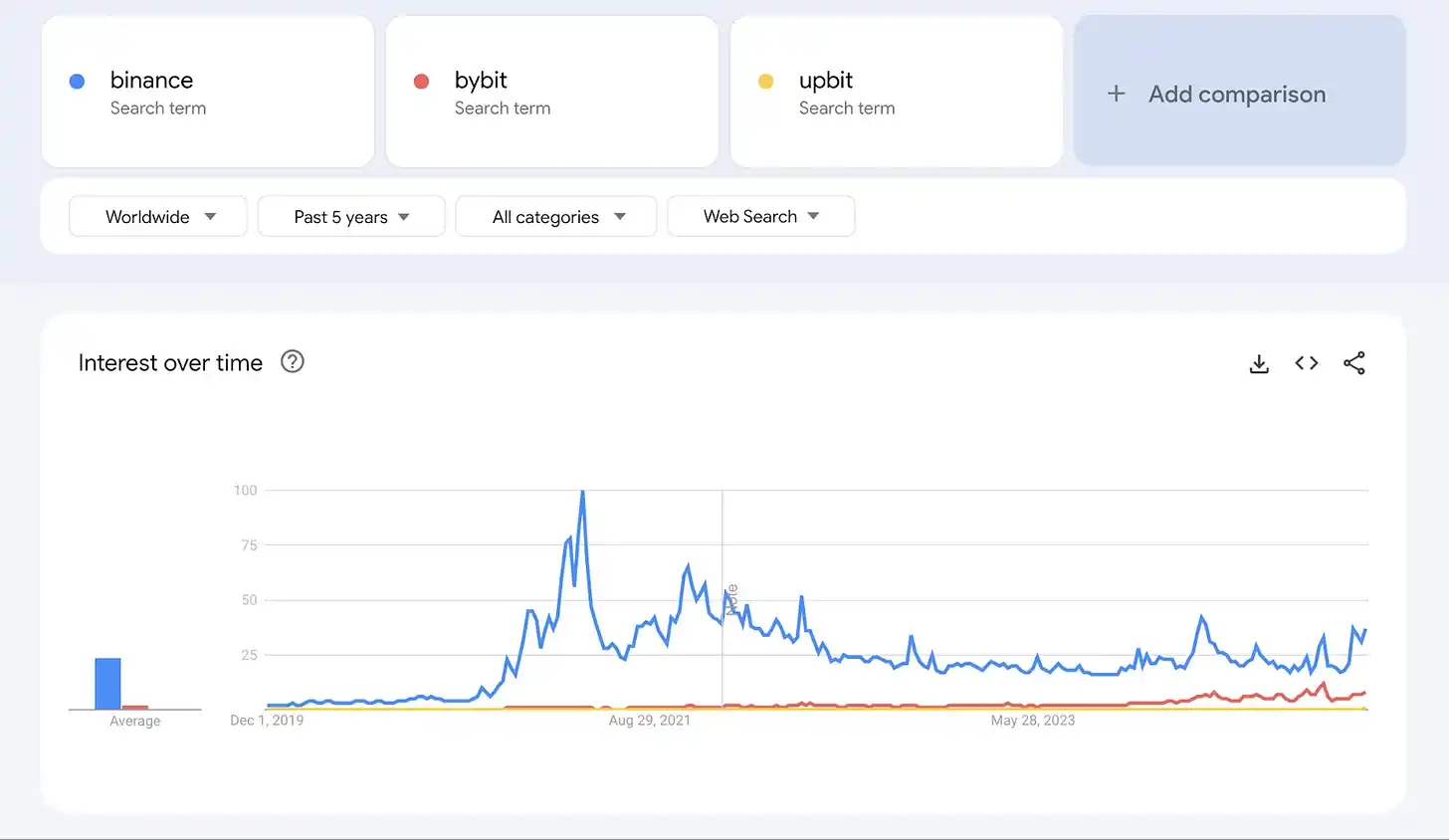
Task: Open the Worldwide region dropdown
Action: [158, 216]
